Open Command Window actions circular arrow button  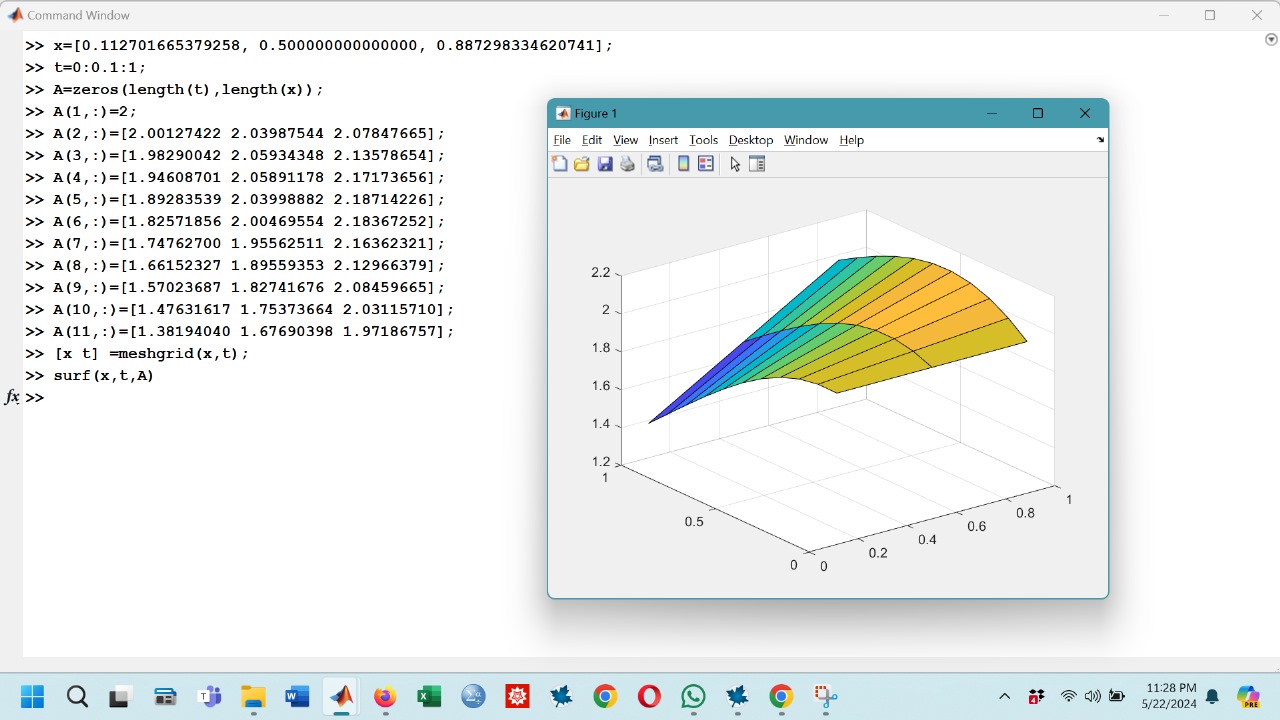click(x=1271, y=40)
